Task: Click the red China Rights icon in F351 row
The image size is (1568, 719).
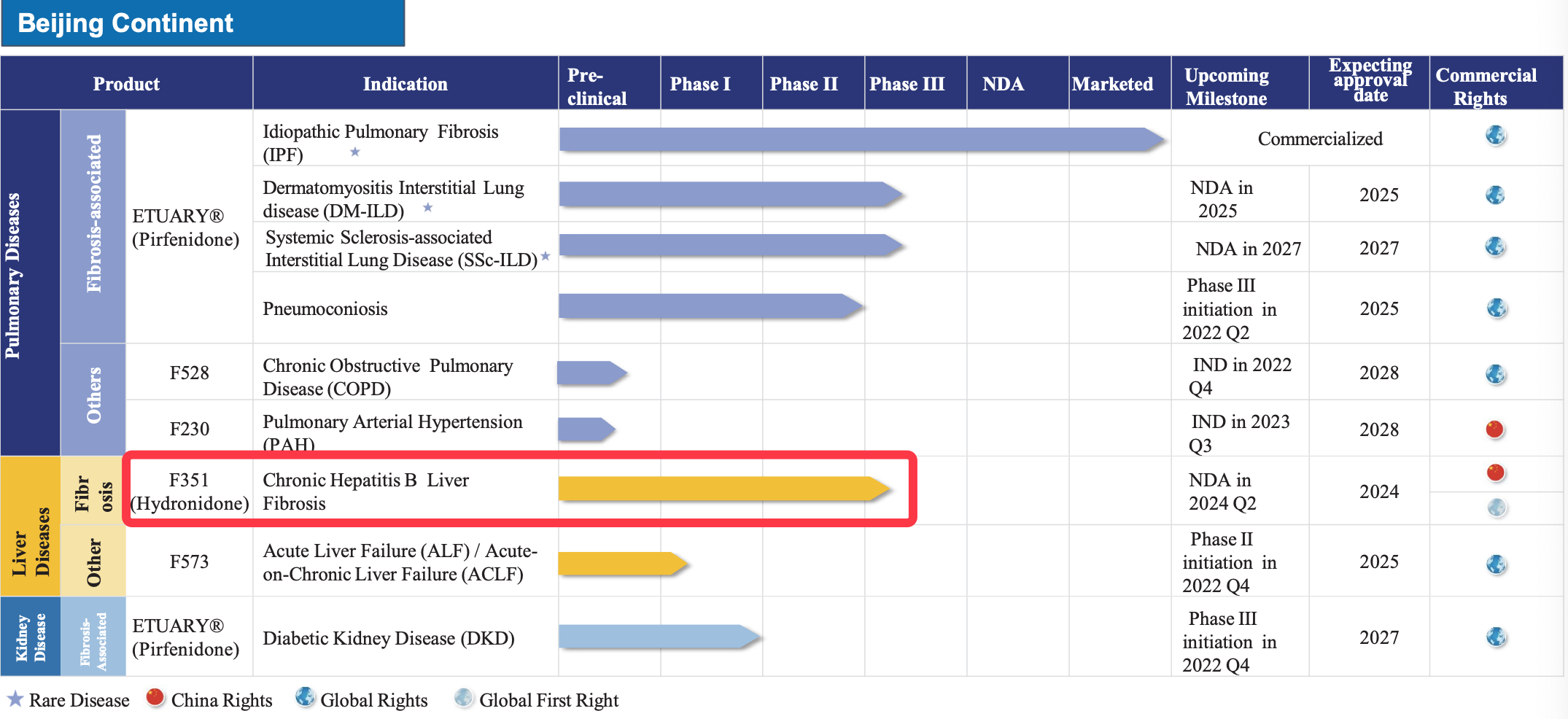Action: (x=1496, y=473)
